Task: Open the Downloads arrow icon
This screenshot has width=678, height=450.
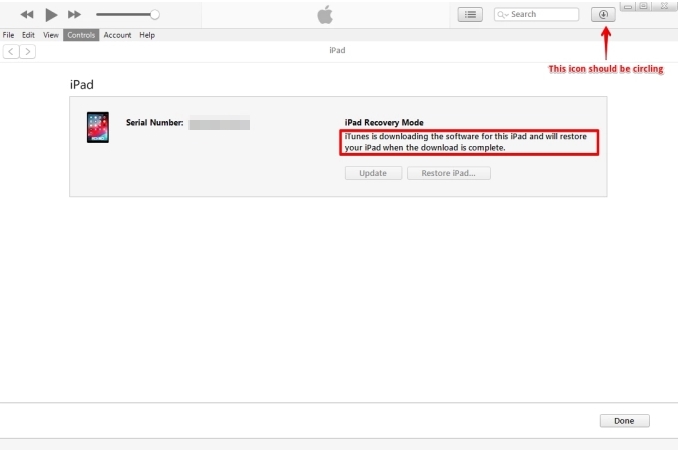Action: click(x=603, y=14)
